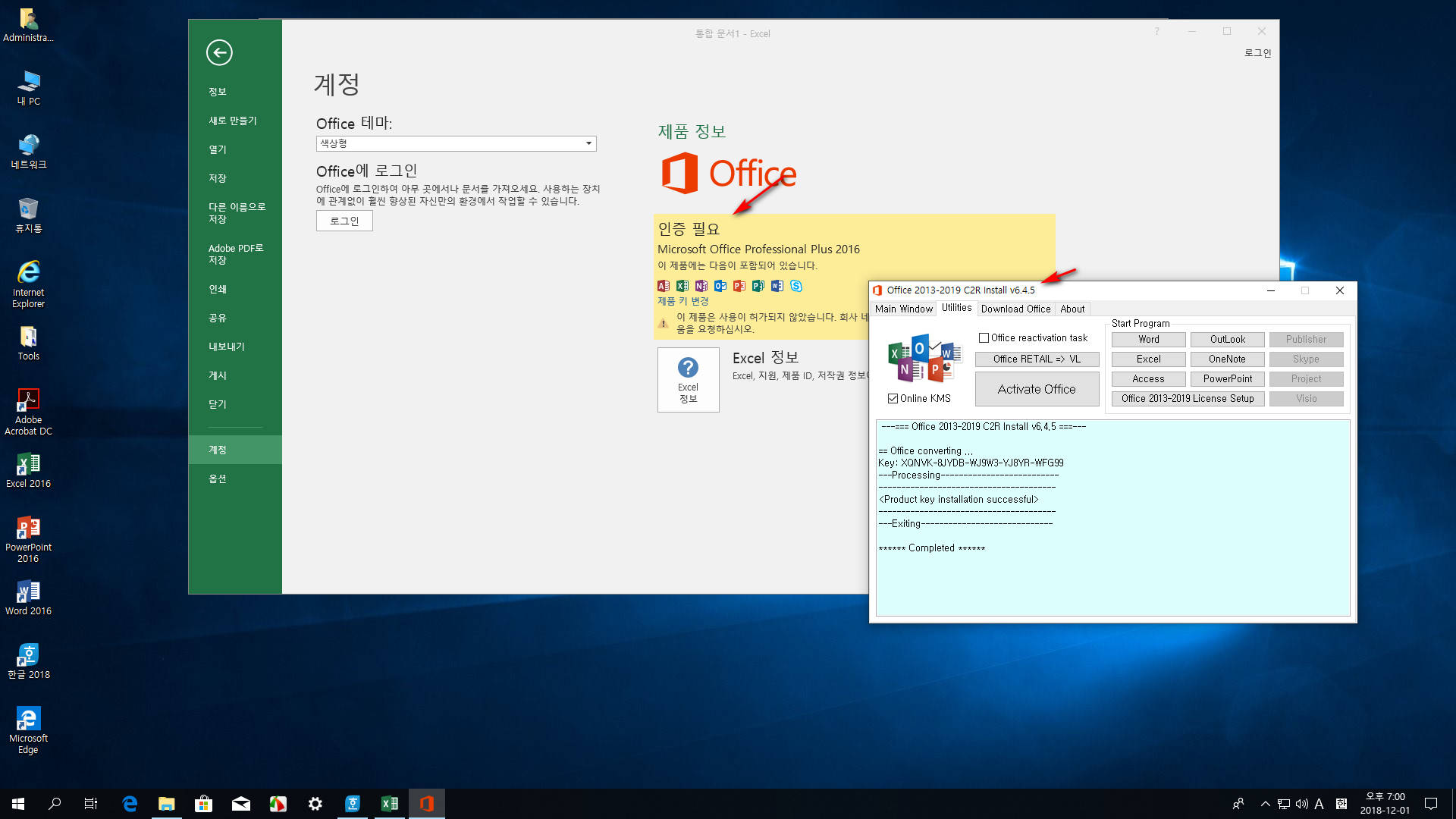Open the 네트워크 desktop icon
The height and width of the screenshot is (819, 1456).
click(x=28, y=152)
